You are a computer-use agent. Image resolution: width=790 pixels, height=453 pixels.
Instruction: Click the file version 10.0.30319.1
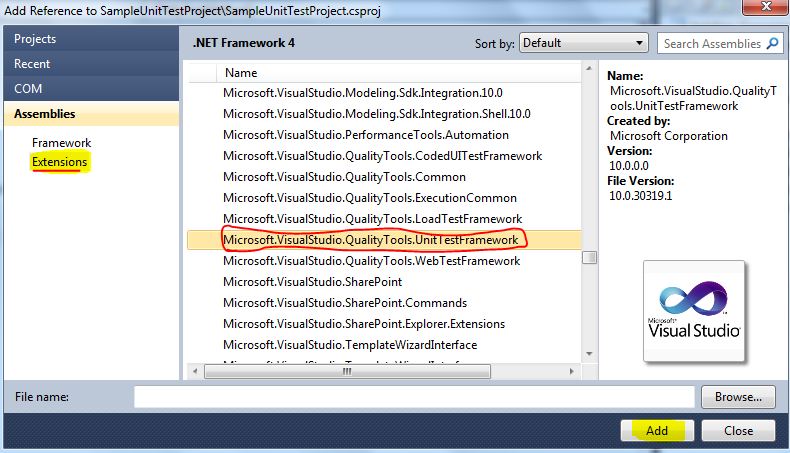pos(640,196)
